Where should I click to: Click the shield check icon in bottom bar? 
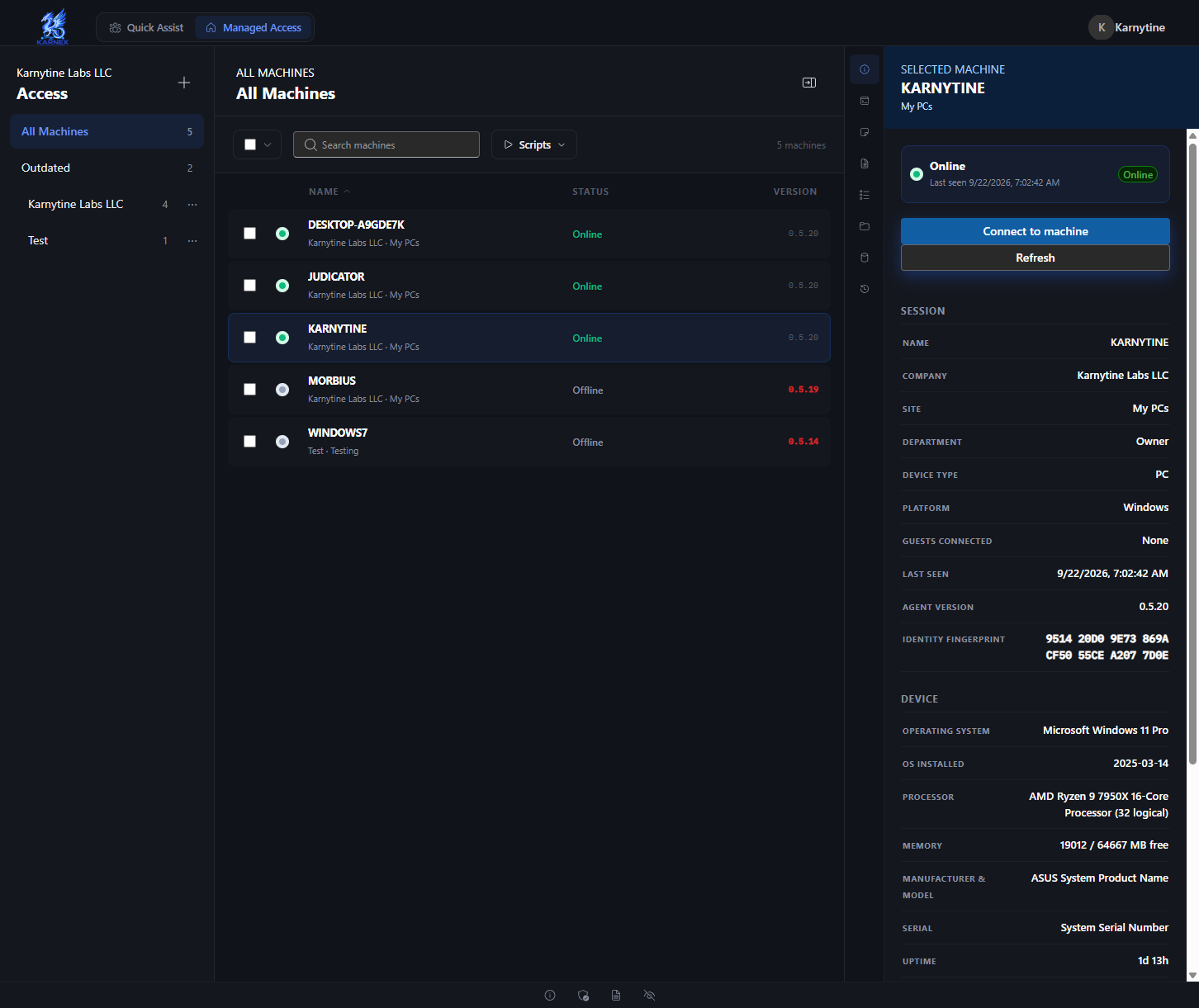584,996
